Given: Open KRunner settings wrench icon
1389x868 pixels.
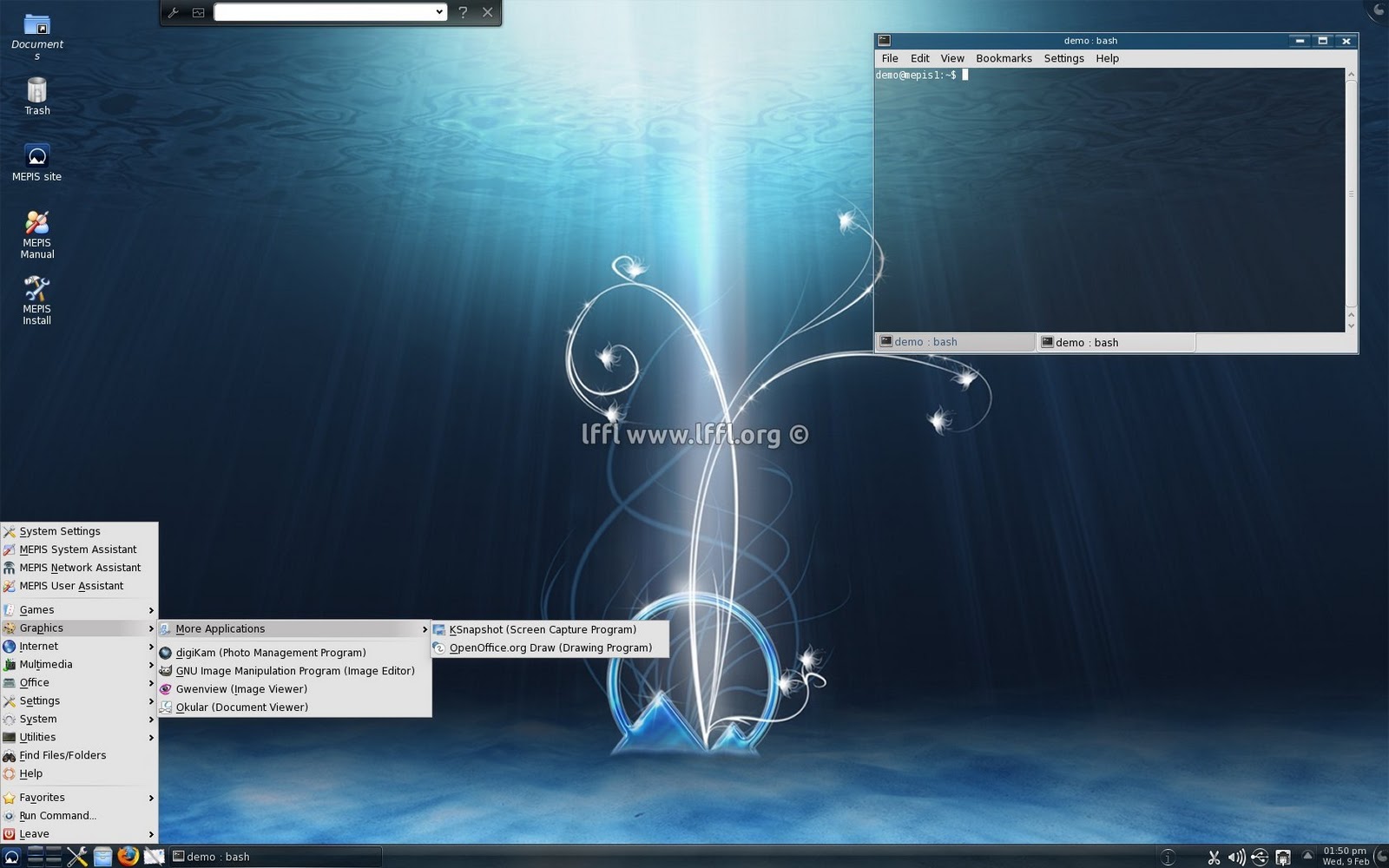Looking at the screenshot, I should pos(173,12).
